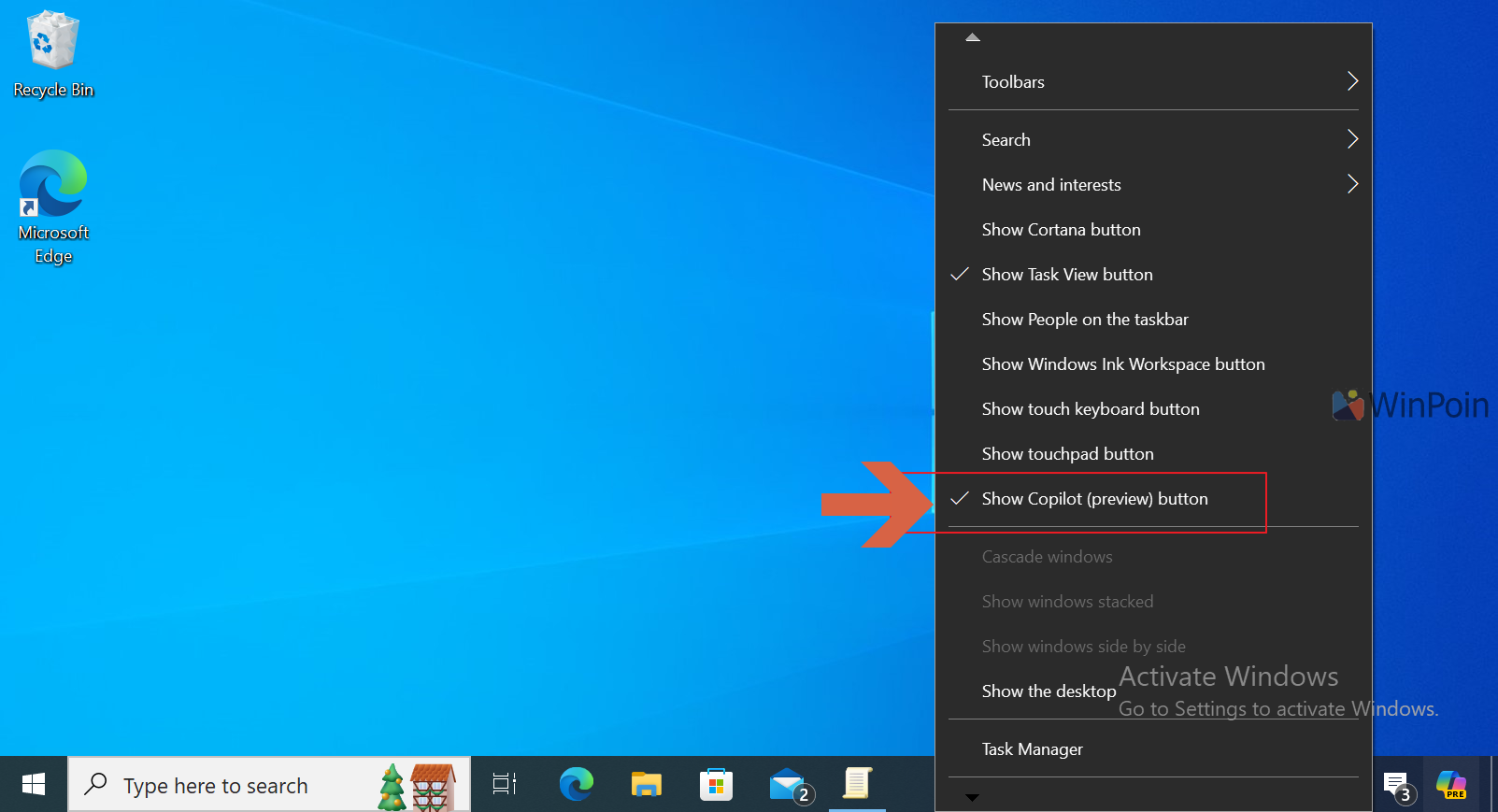Open File Explorer from the taskbar
Image resolution: width=1498 pixels, height=812 pixels.
coord(646,785)
